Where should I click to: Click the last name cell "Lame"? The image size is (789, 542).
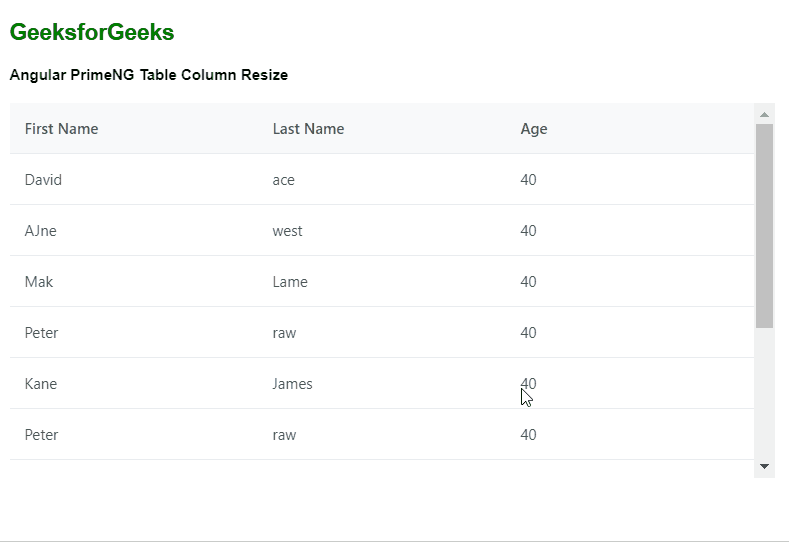(x=290, y=282)
